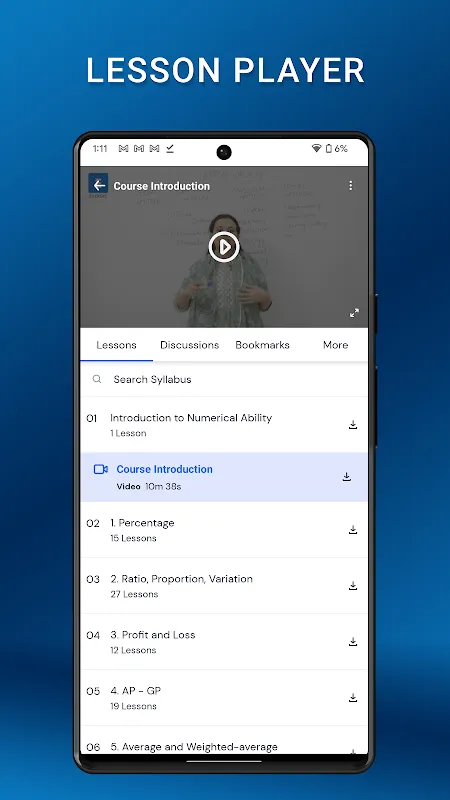The width and height of the screenshot is (450, 800).
Task: Open the three-dot overflow menu
Action: pyautogui.click(x=351, y=185)
